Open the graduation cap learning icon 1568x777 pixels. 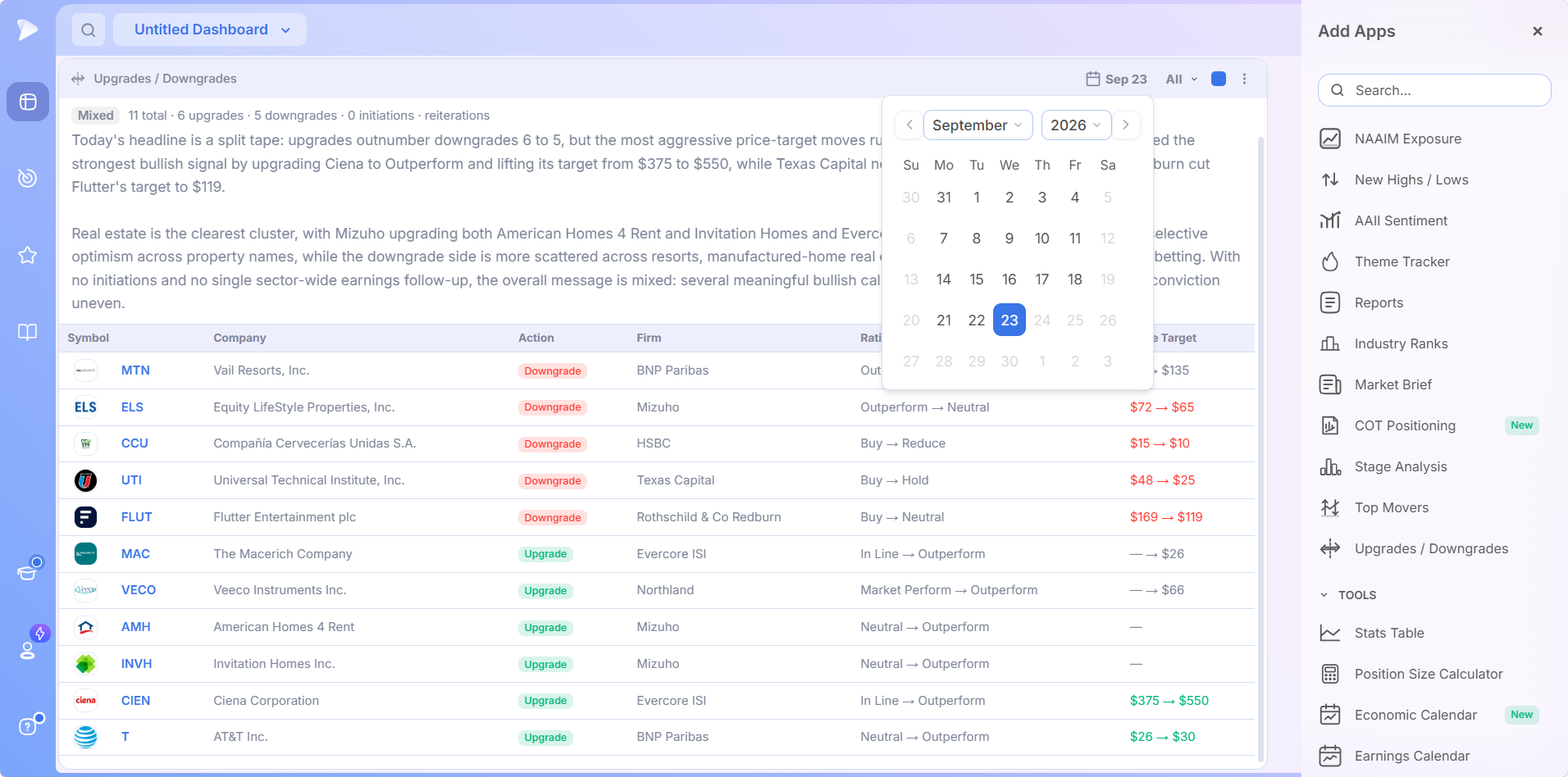28,571
